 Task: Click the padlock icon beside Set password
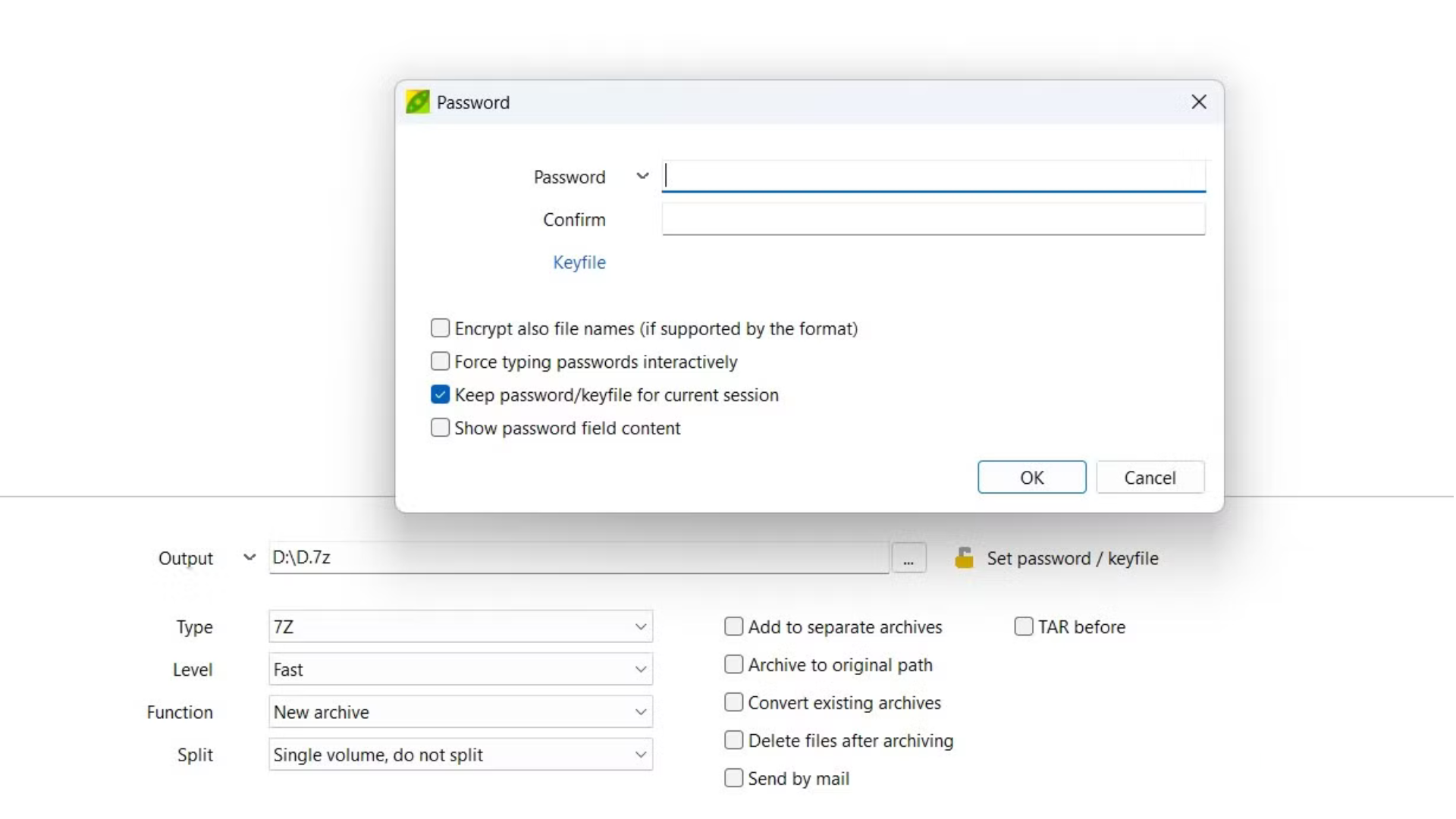(964, 558)
